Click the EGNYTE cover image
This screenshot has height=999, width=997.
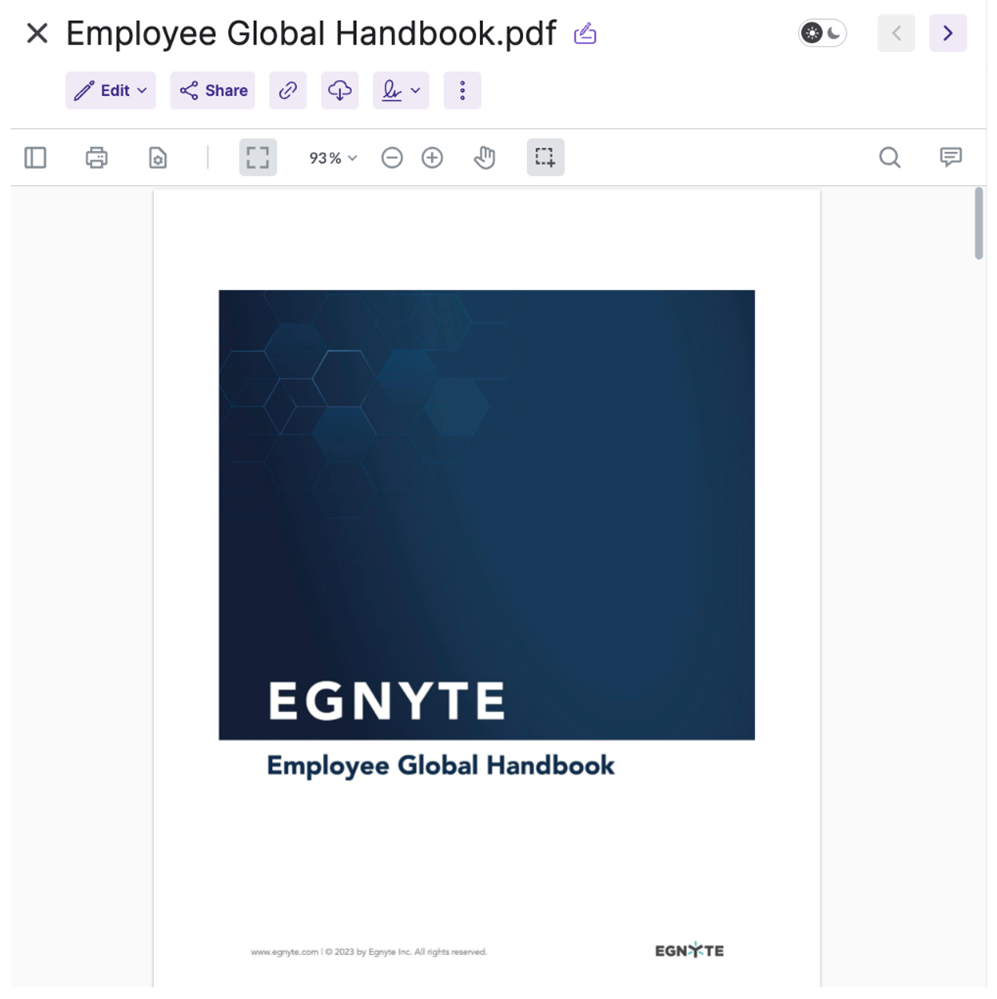487,515
